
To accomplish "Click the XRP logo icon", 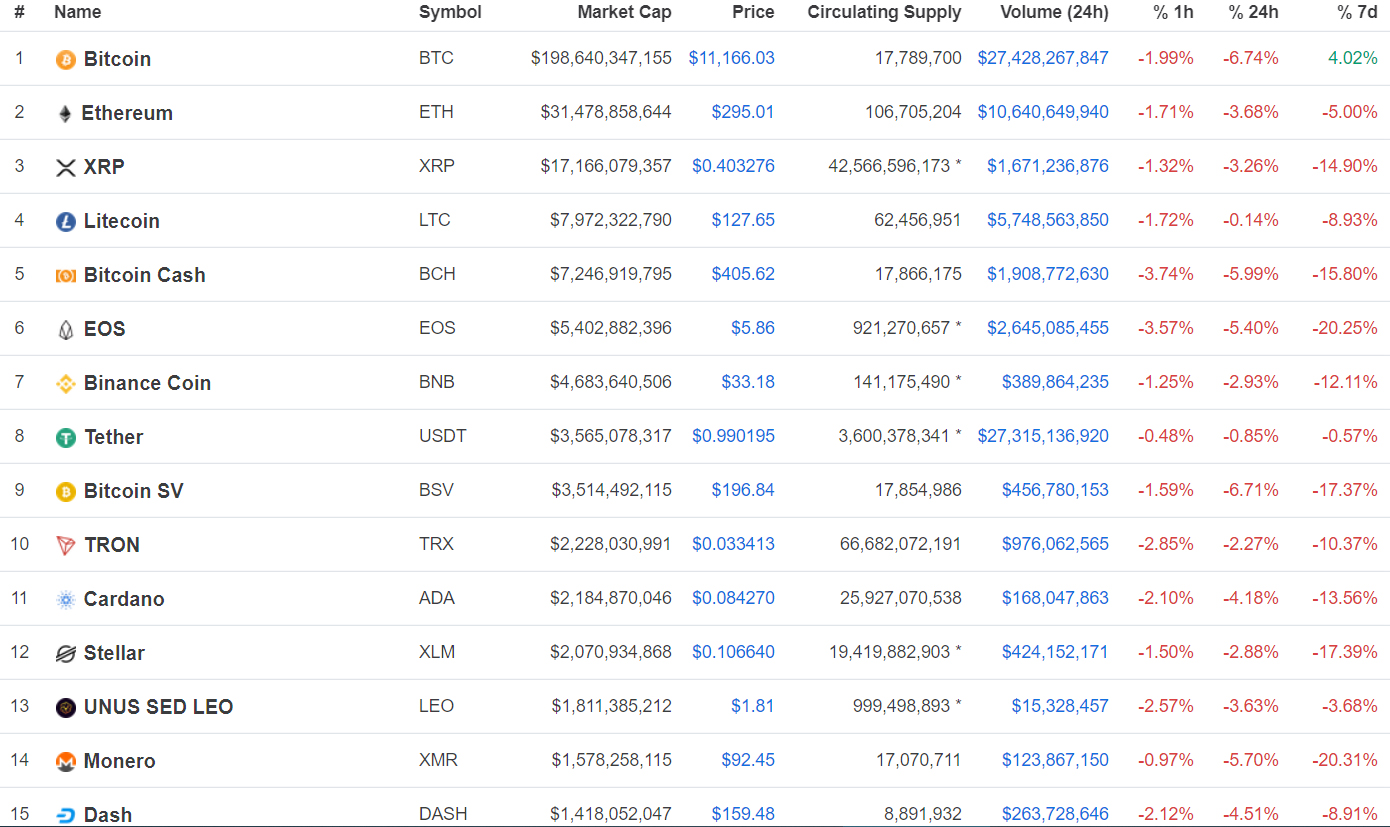I will point(65,168).
